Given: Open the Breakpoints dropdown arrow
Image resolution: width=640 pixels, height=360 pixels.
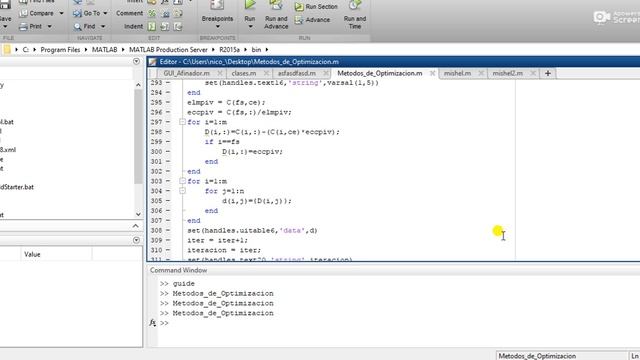Looking at the screenshot, I should click(x=217, y=27).
